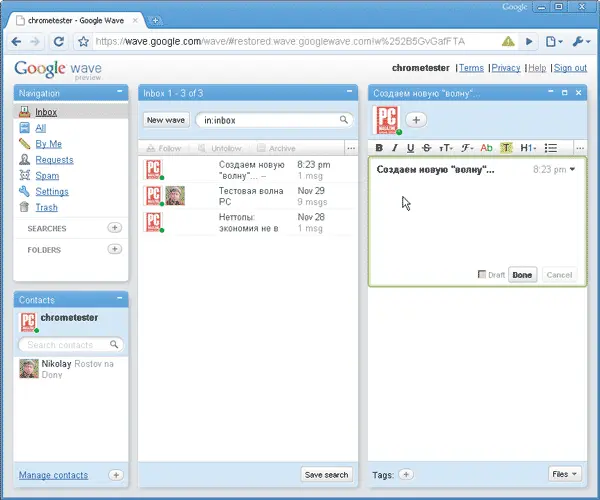Add a participant to the wave with plus button
600x500 pixels.
[x=416, y=120]
